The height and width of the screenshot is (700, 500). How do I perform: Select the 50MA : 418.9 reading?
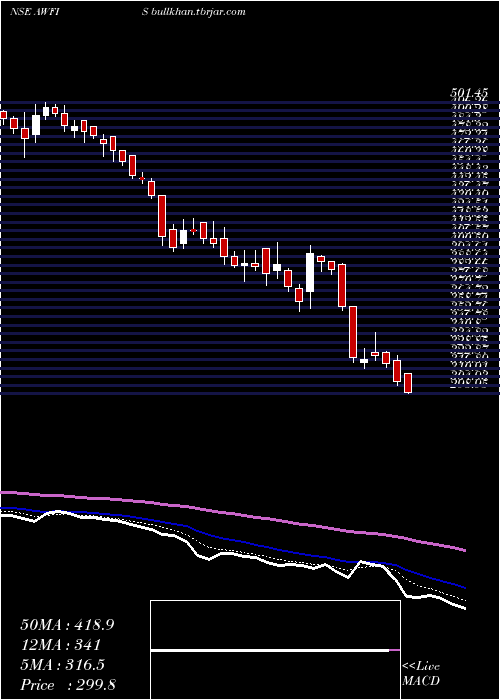point(67,625)
